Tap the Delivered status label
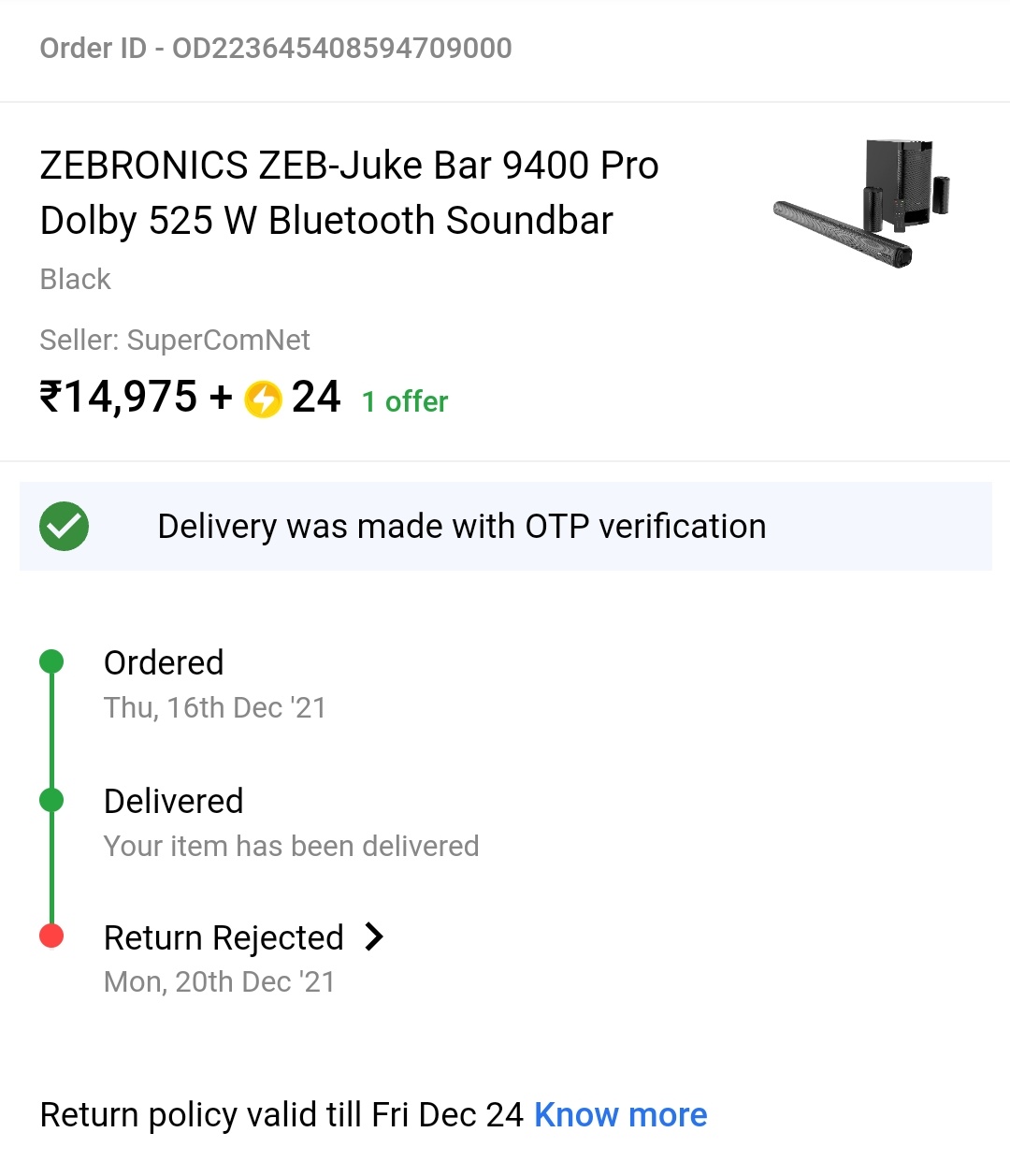The image size is (1010, 1176). click(x=173, y=801)
